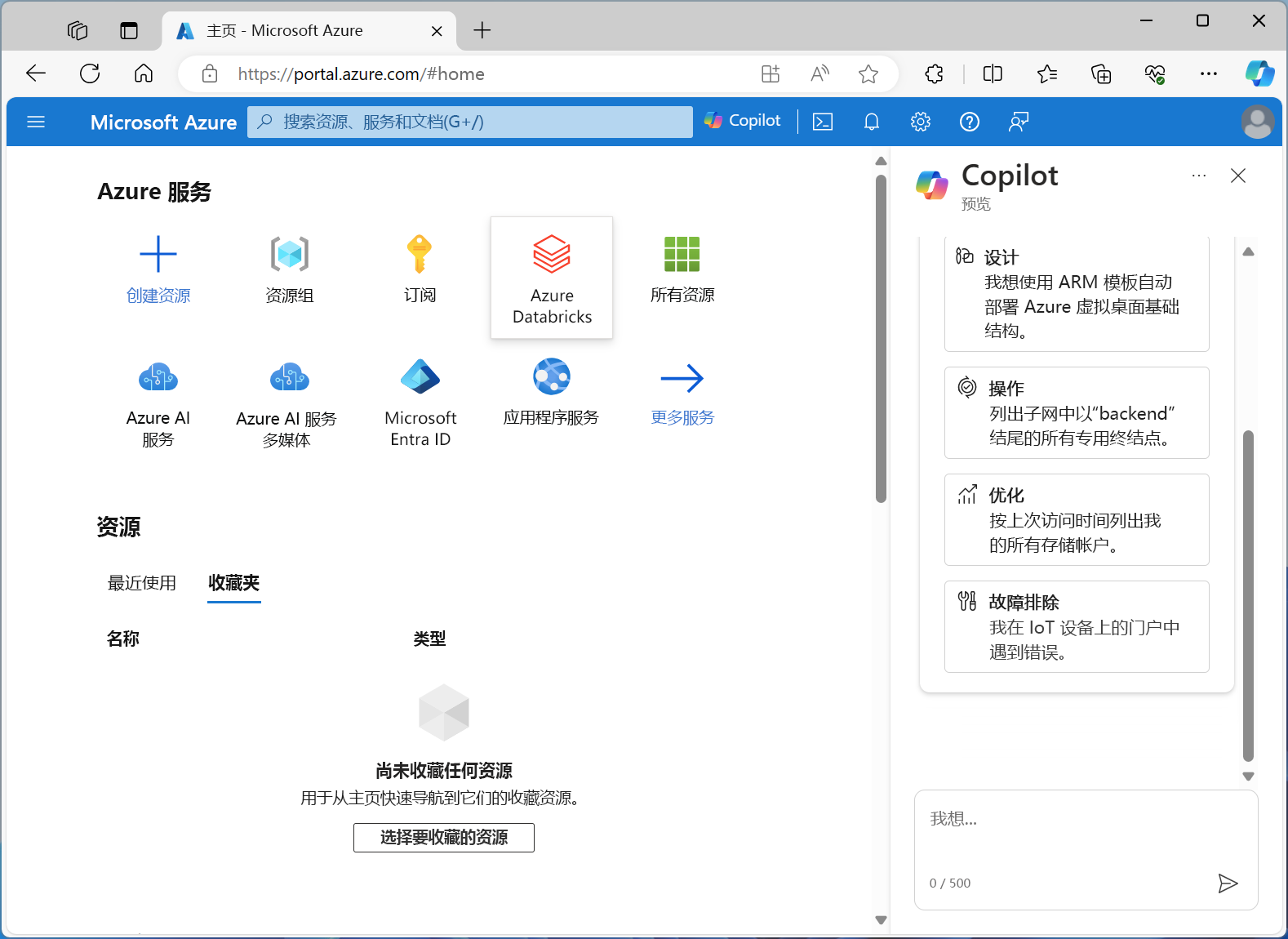The width and height of the screenshot is (1288, 939).
Task: Click the Microsoft Azure logo link
Action: 163,122
